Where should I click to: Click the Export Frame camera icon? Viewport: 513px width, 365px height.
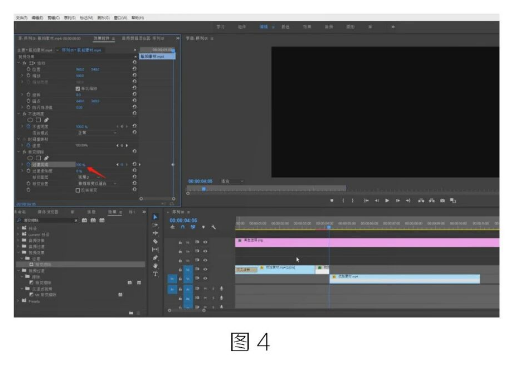[x=442, y=201]
